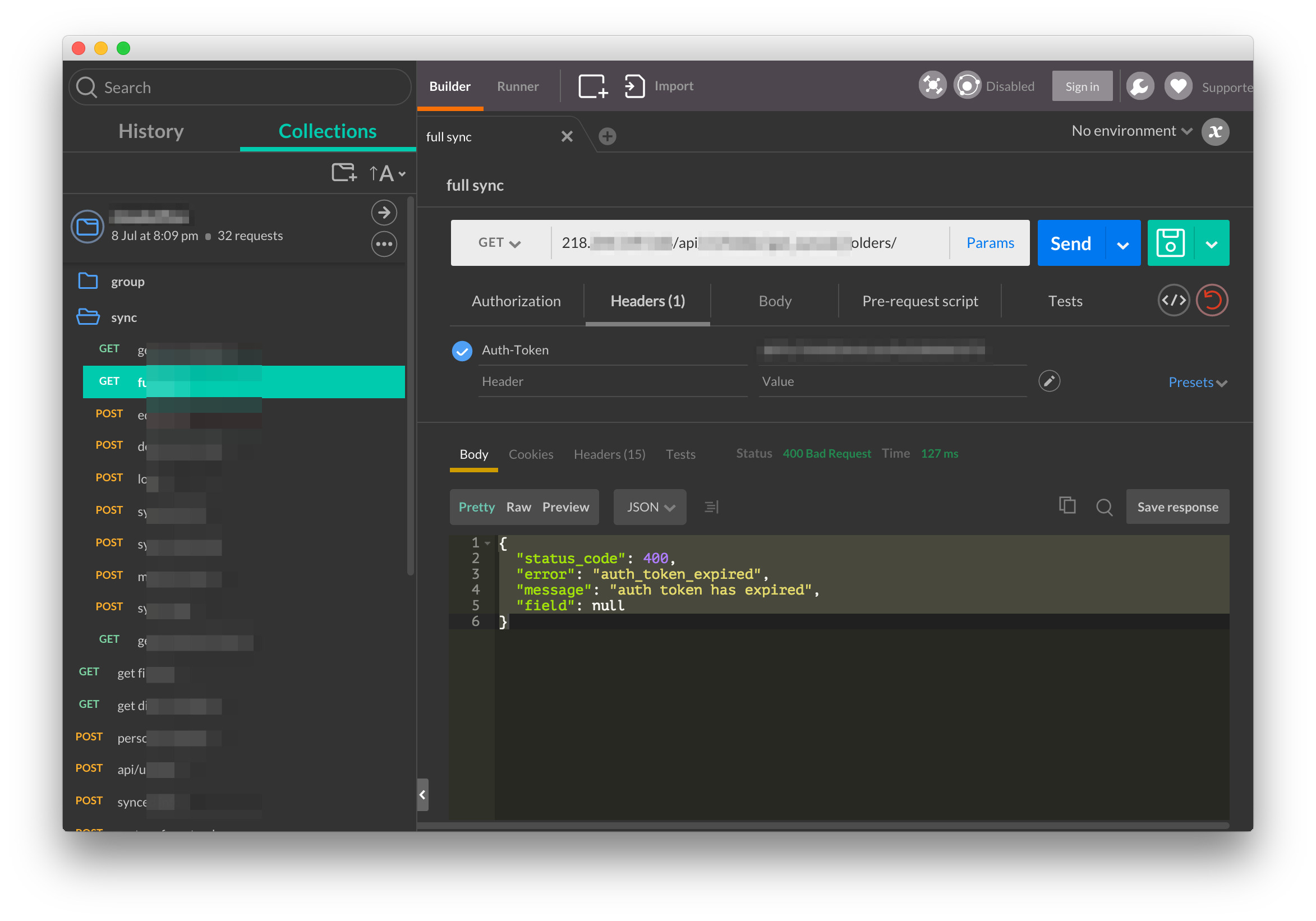Click the environment quick look X icon
Image resolution: width=1316 pixels, height=921 pixels.
point(1215,132)
